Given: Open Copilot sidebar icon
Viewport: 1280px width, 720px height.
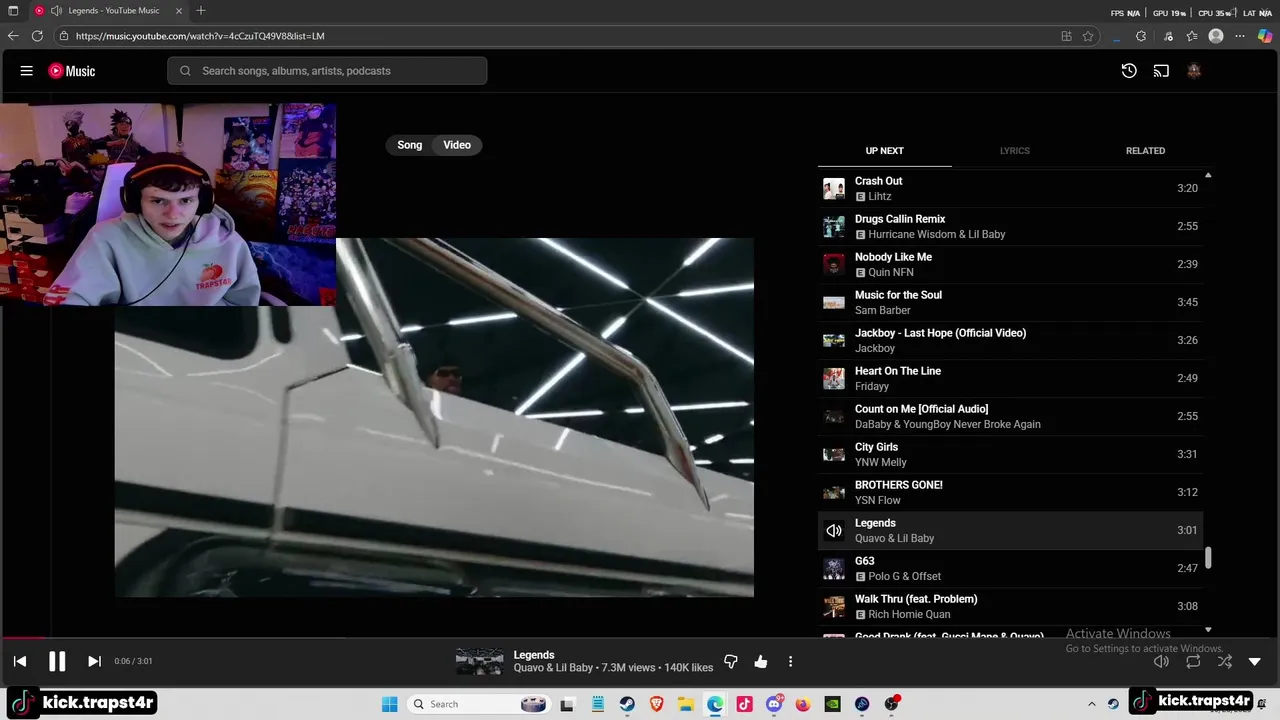Looking at the screenshot, I should point(1265,36).
